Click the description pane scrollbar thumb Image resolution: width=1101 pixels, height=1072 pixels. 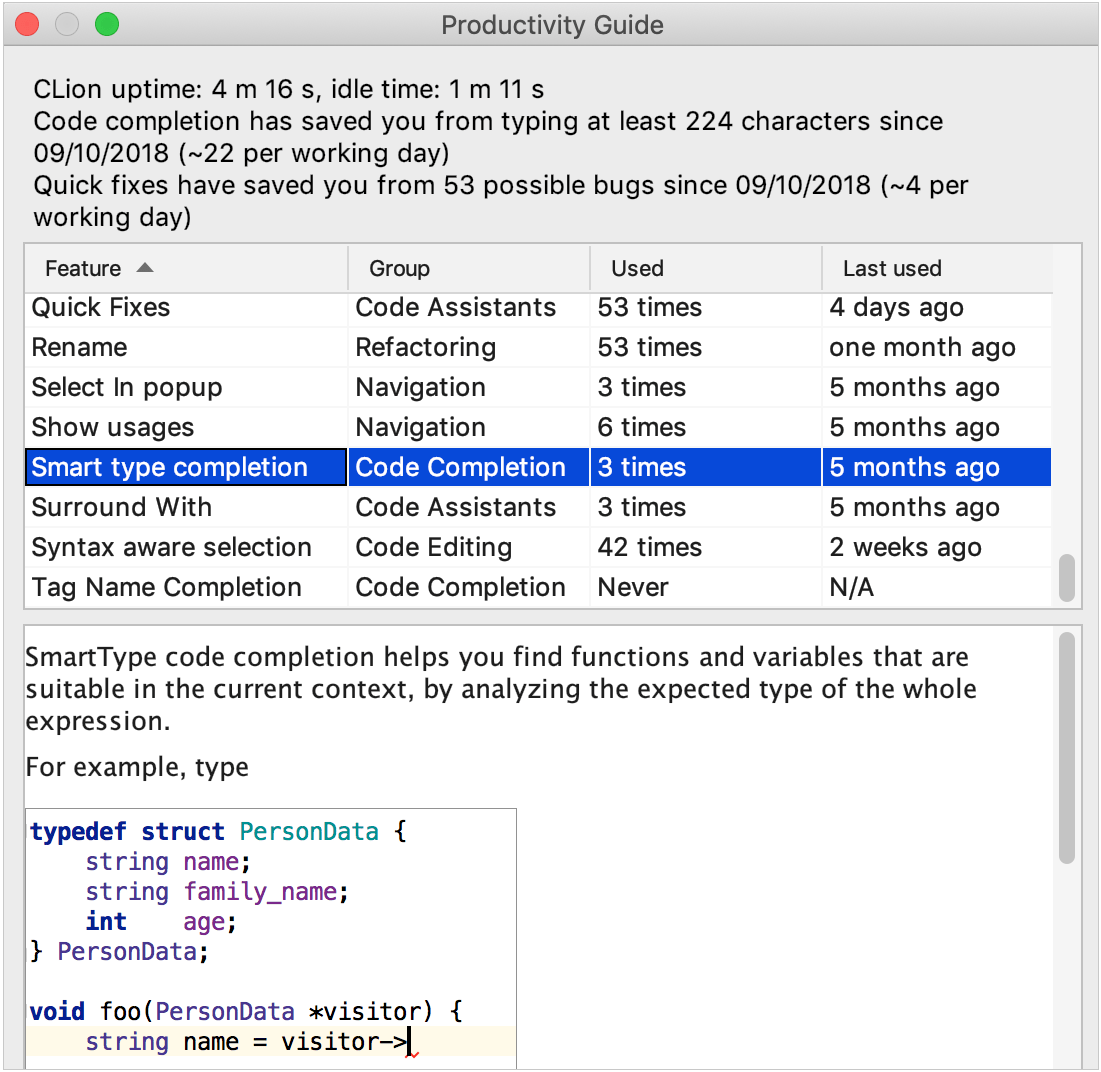[1067, 748]
